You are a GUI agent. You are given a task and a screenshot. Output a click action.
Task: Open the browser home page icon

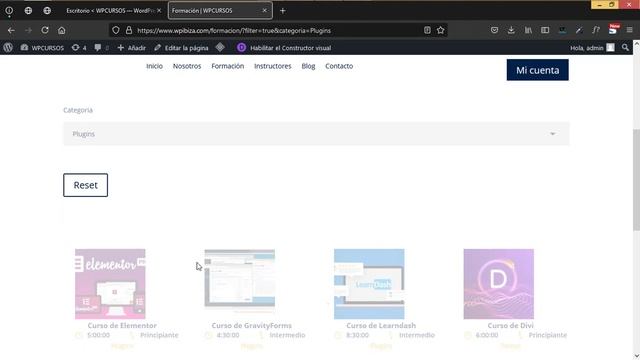[x=62, y=30]
